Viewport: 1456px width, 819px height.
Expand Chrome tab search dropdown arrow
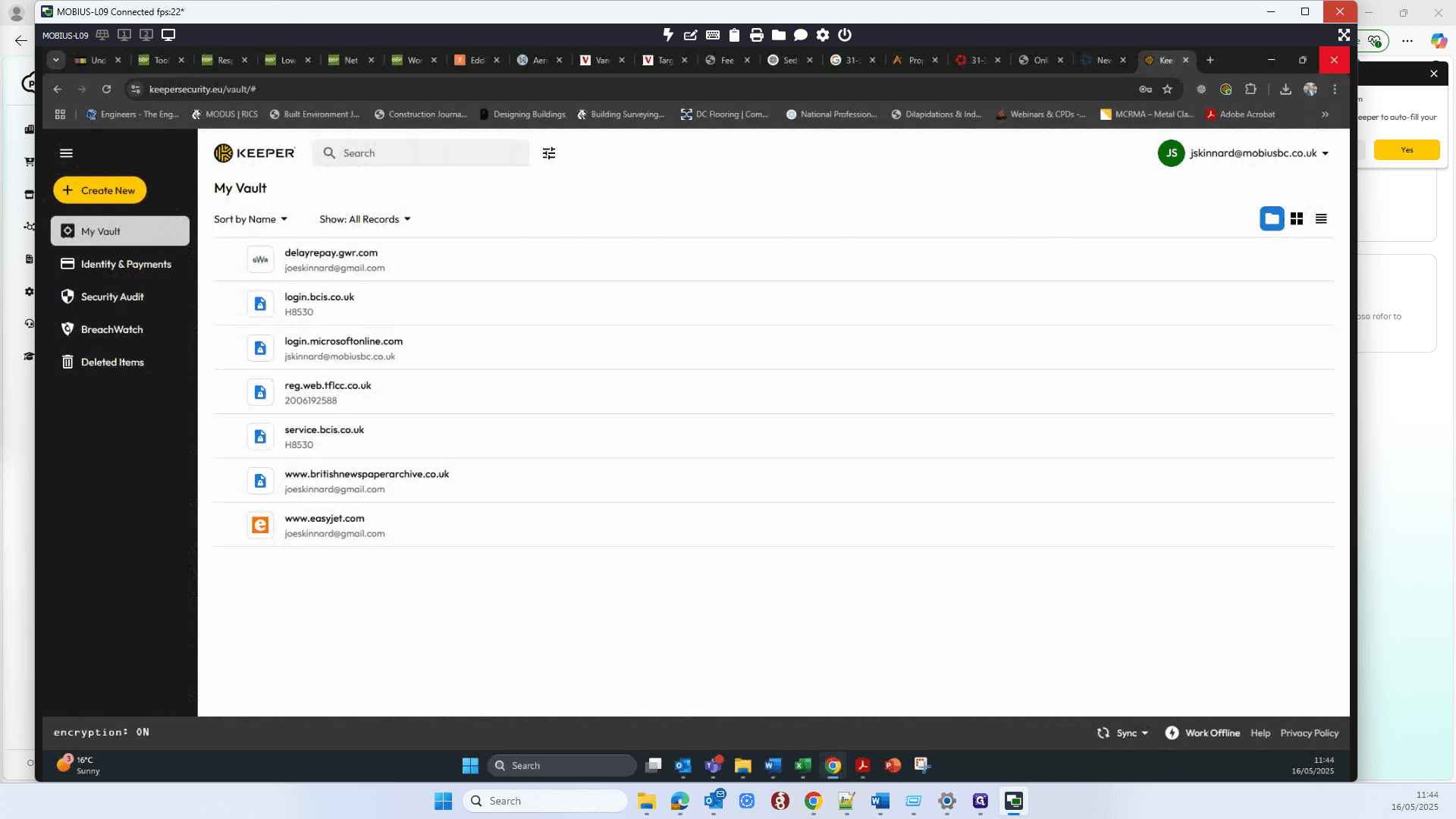(56, 60)
